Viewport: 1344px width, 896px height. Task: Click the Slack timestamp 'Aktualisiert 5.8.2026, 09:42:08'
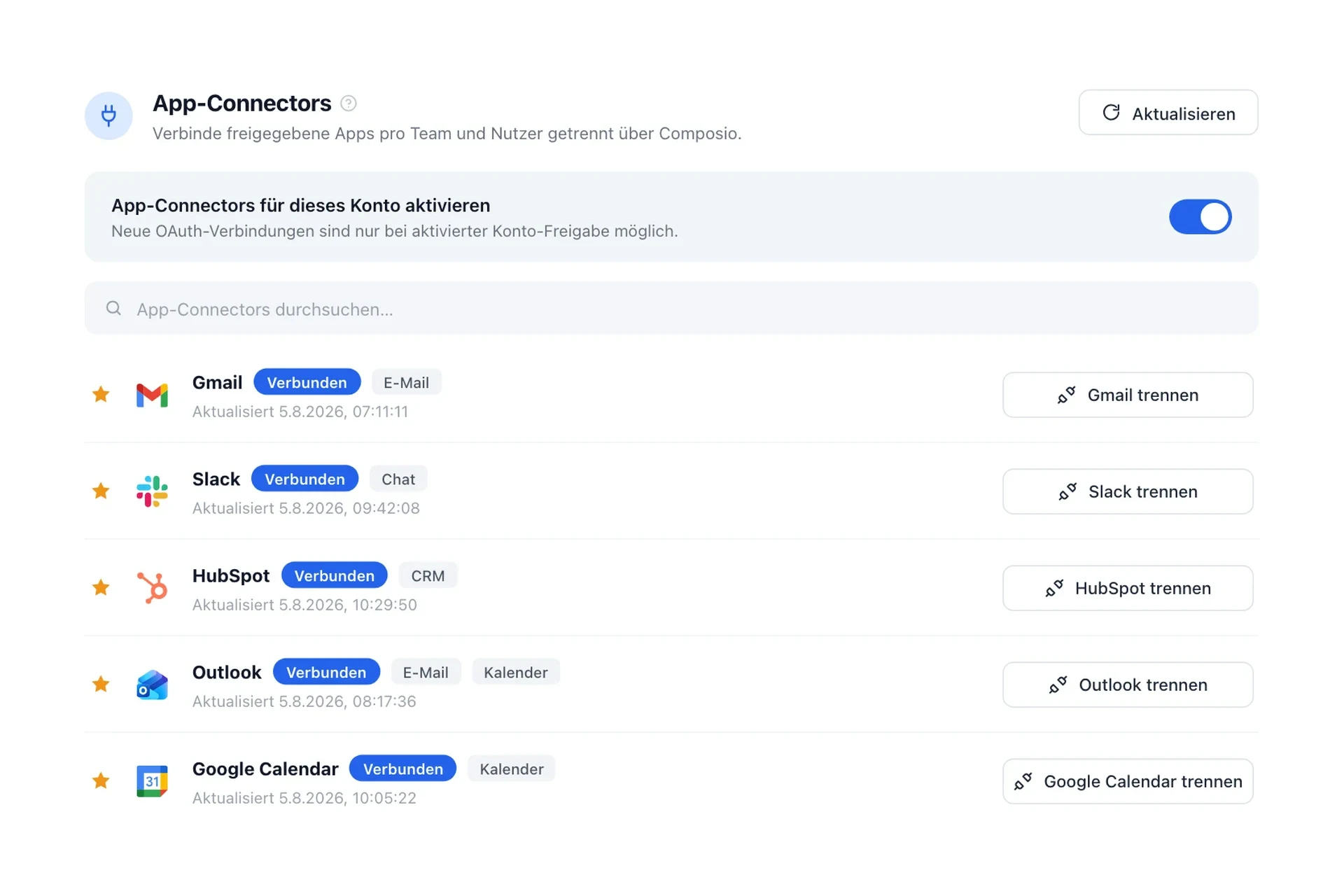306,508
